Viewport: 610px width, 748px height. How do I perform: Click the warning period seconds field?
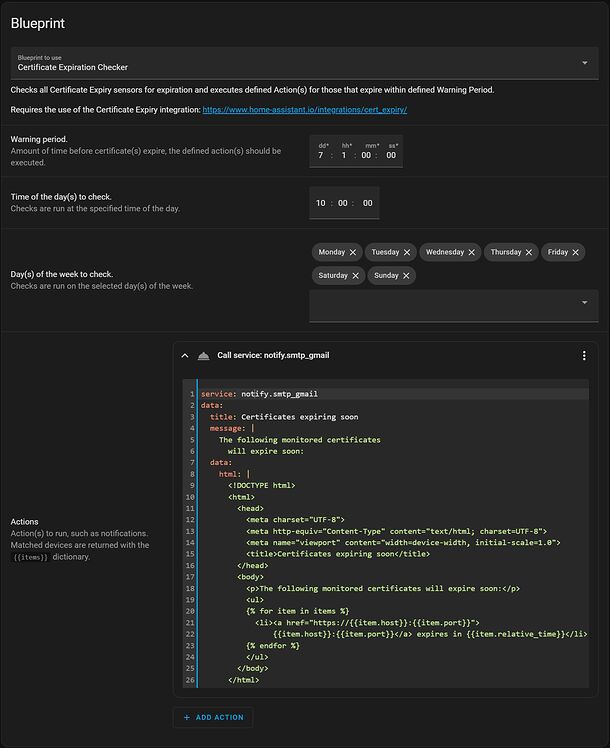(x=391, y=155)
